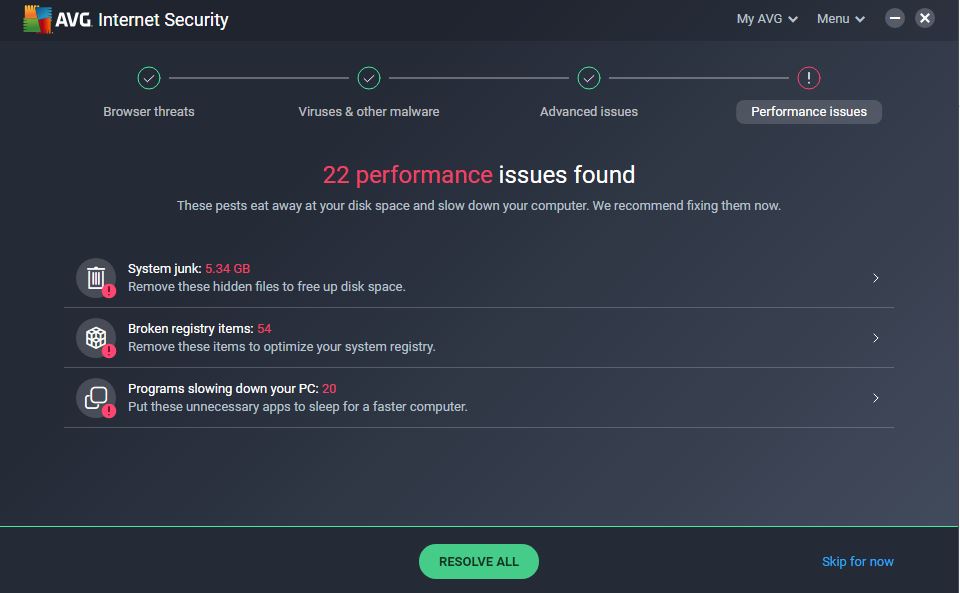Click the Broken registry cube icon
Screen dimensions: 960x593
tap(96, 338)
